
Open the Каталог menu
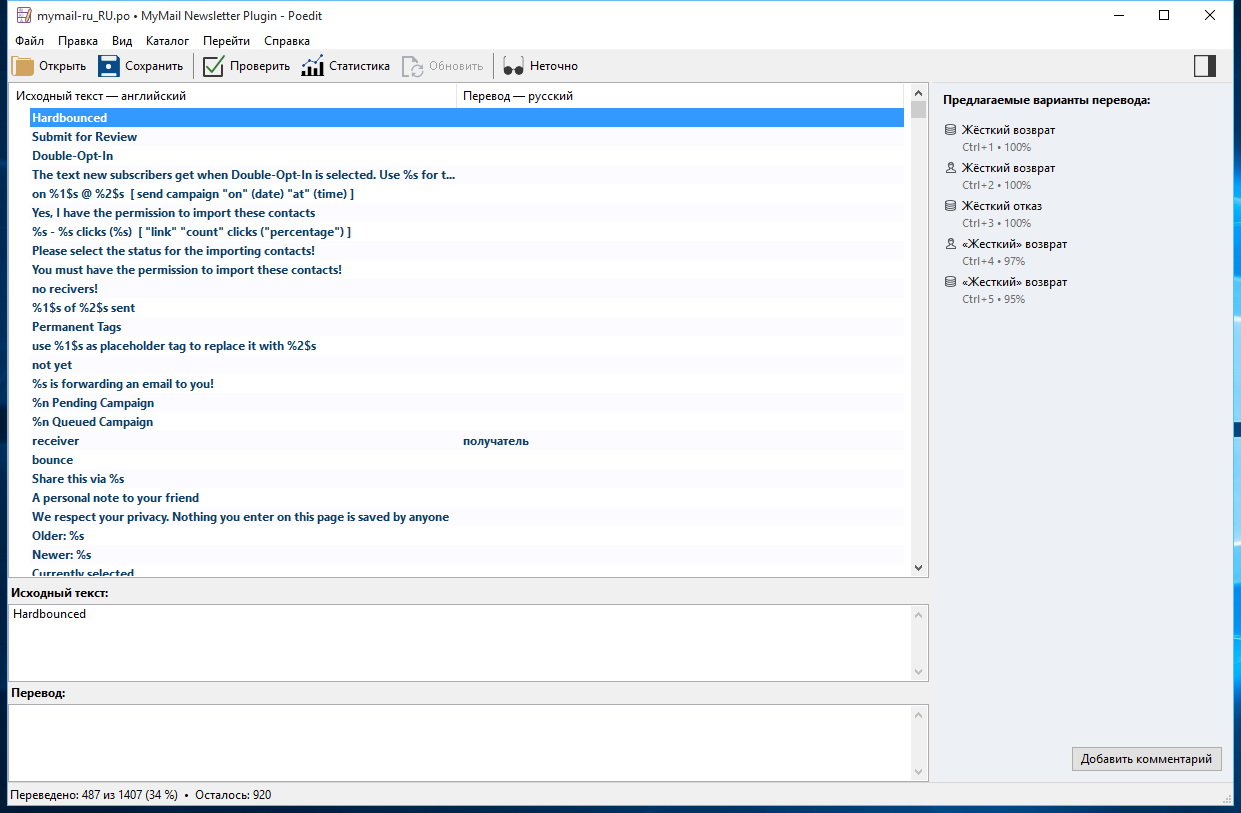[167, 41]
